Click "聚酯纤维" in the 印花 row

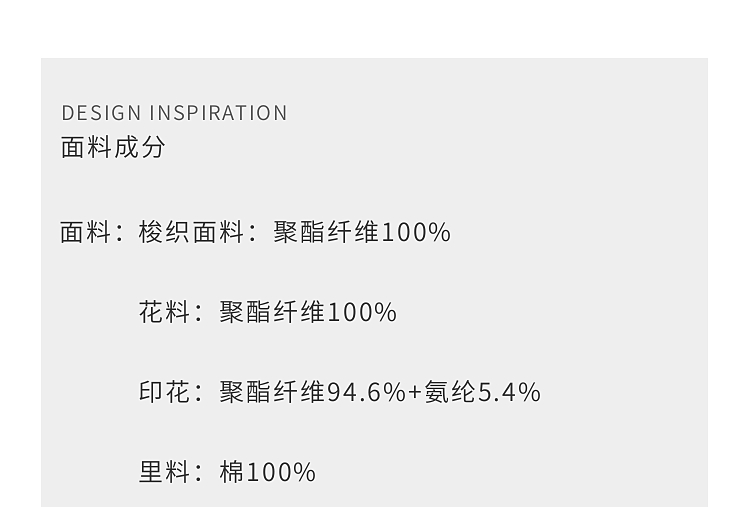pyautogui.click(x=272, y=392)
